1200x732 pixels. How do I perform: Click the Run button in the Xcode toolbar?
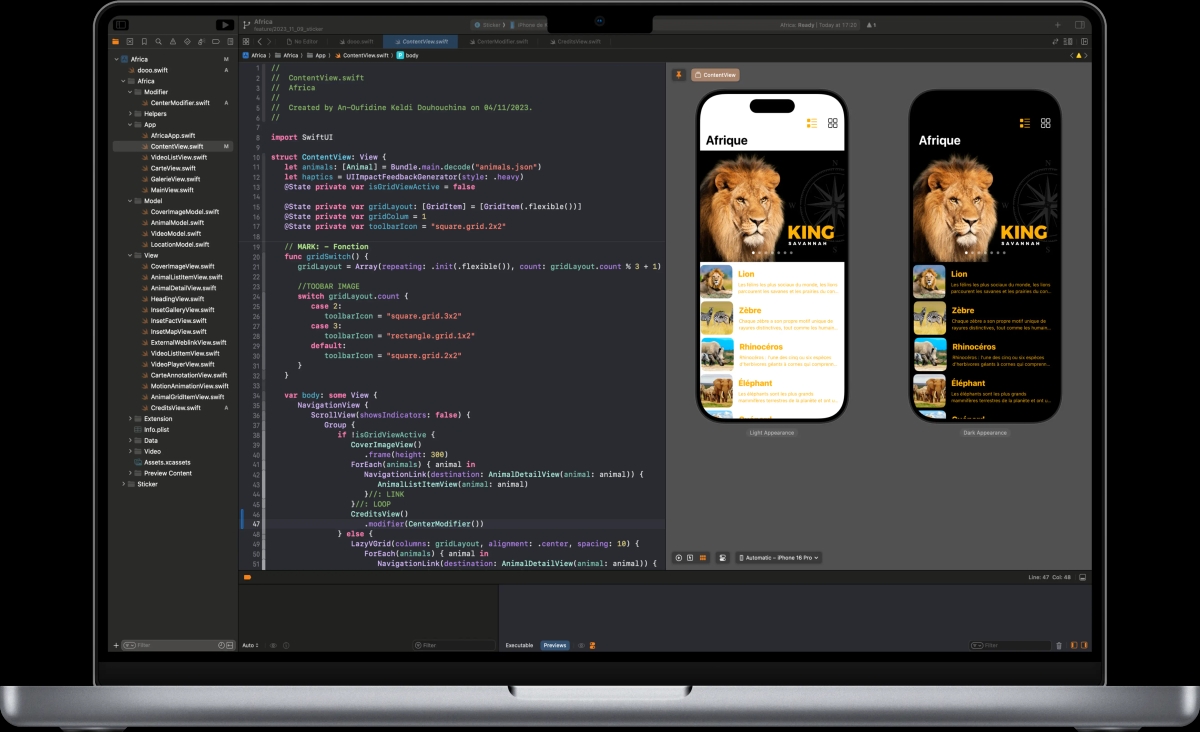click(x=224, y=23)
